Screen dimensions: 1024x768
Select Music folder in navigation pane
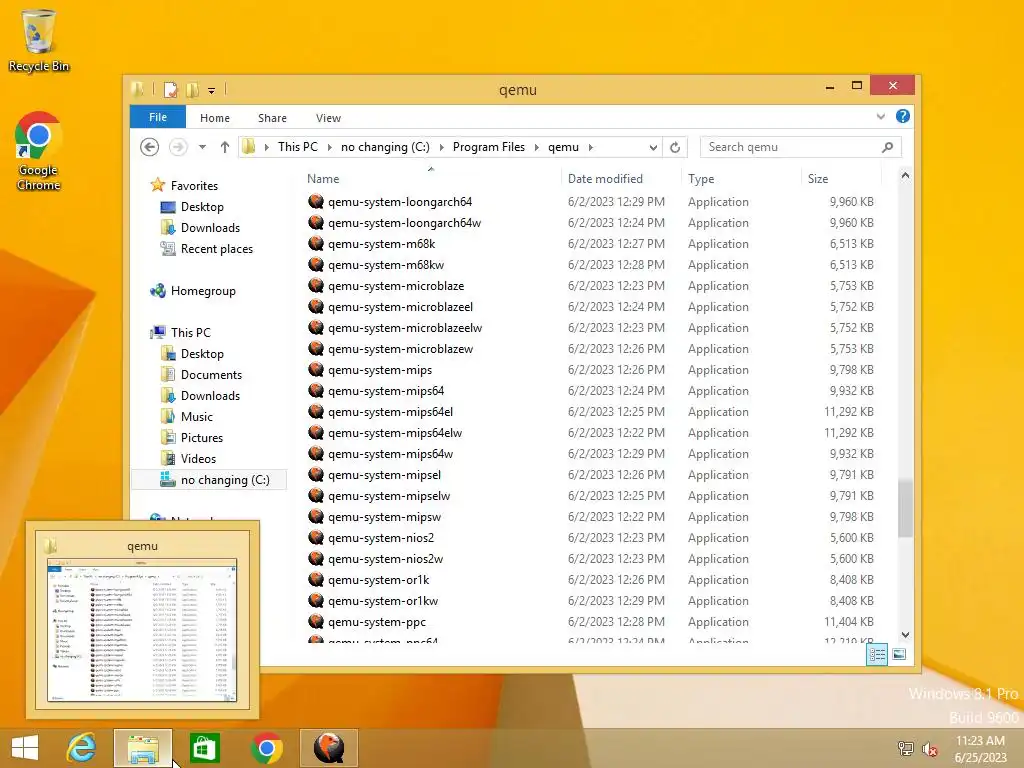tap(197, 417)
